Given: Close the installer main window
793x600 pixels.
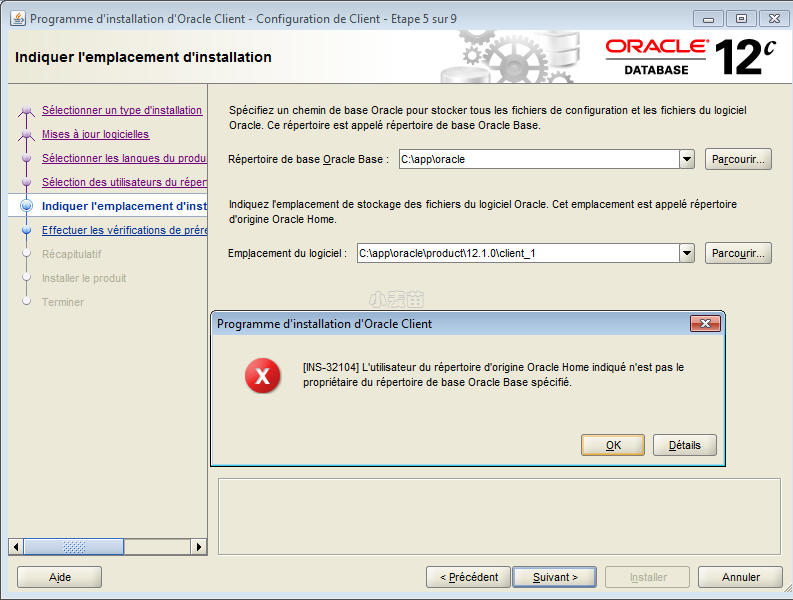Looking at the screenshot, I should click(774, 19).
